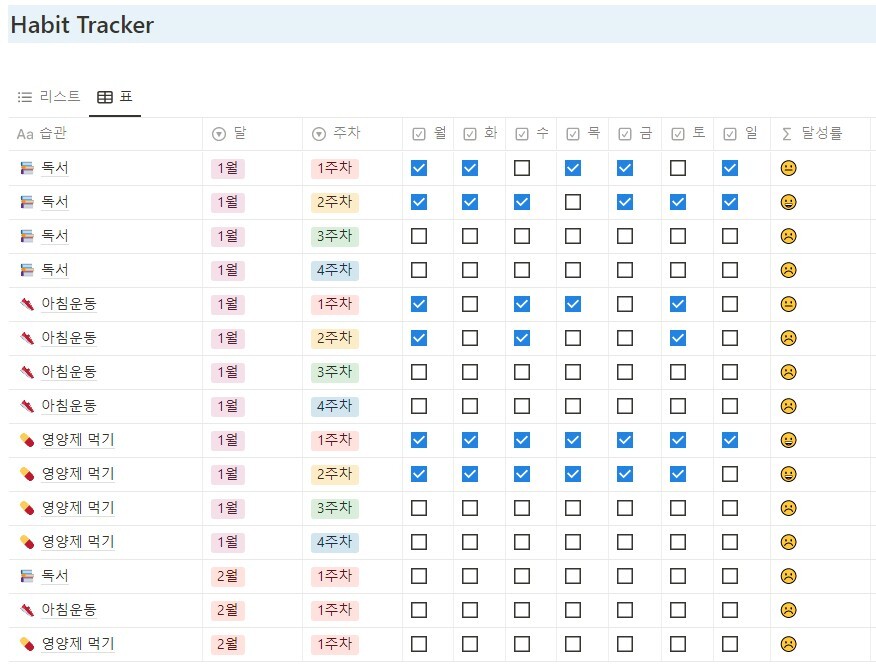Click books icon of 독서 2월 1주차 row
The height and width of the screenshot is (664, 876).
pos(27,576)
